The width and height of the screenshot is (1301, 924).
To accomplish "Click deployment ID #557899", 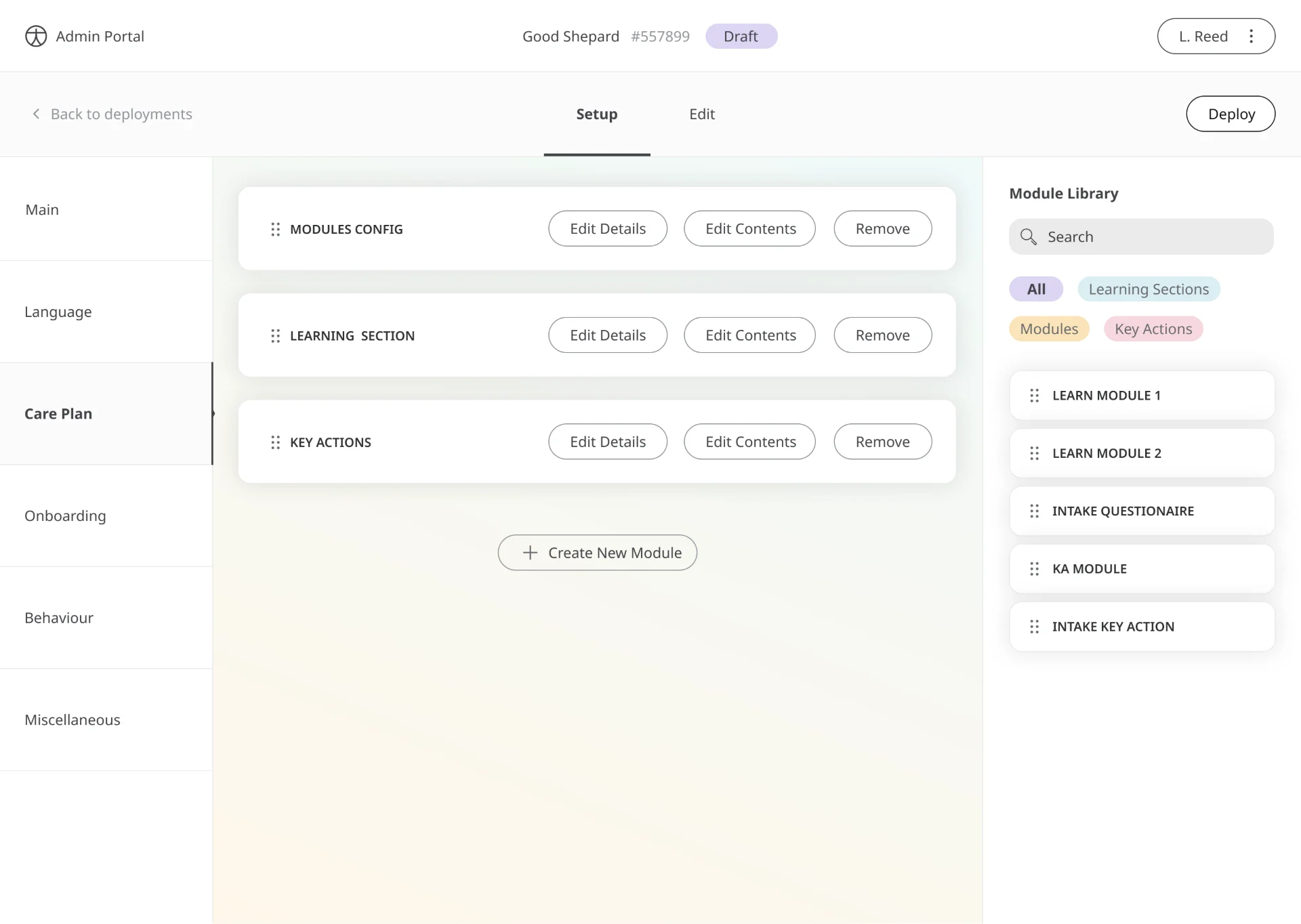I will click(x=660, y=37).
